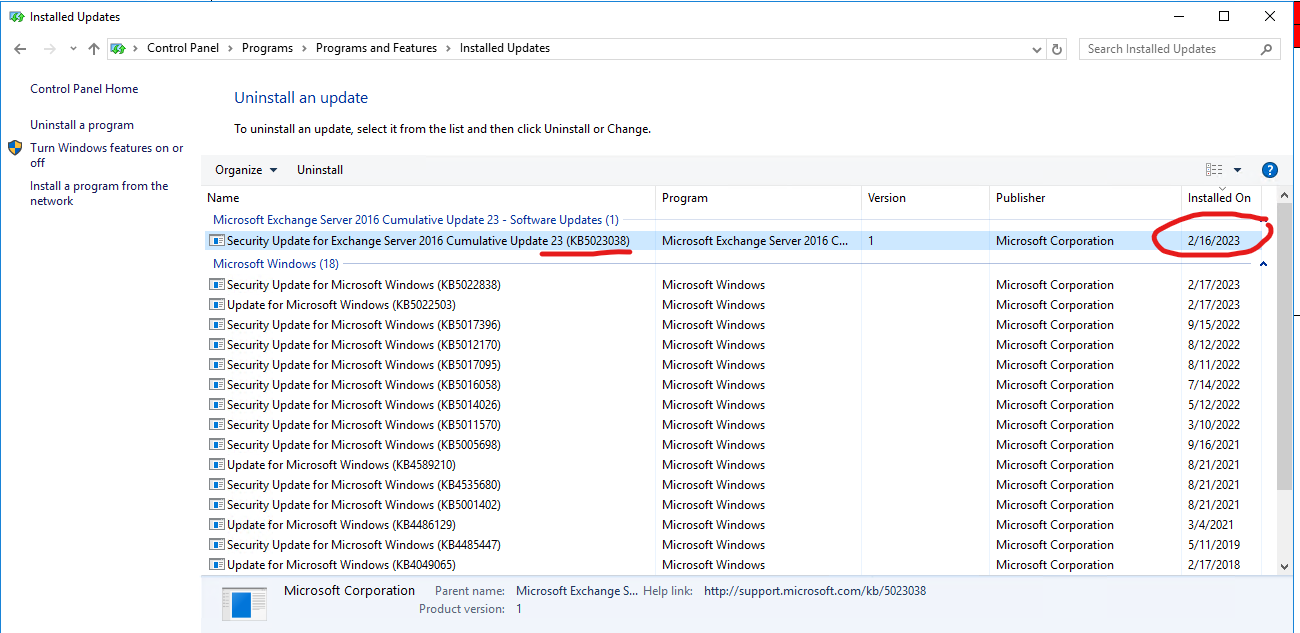Image resolution: width=1300 pixels, height=633 pixels.
Task: Open the view options dropdown arrow
Action: pyautogui.click(x=1237, y=170)
